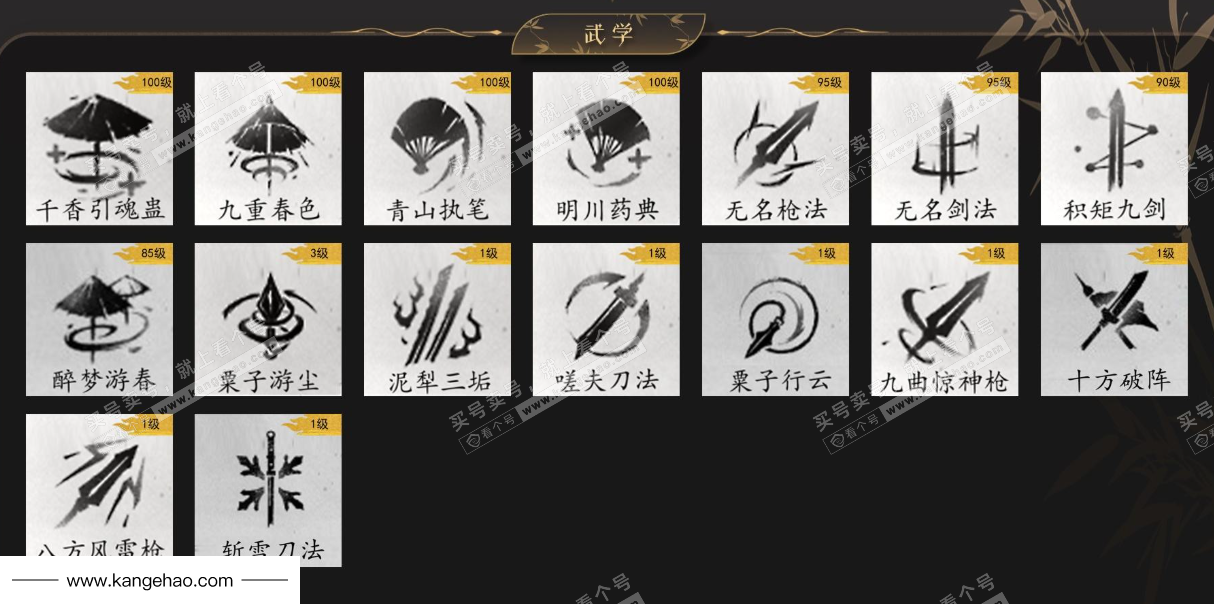
Task: Click the 无名枪法 spear skill icon
Action: [775, 149]
